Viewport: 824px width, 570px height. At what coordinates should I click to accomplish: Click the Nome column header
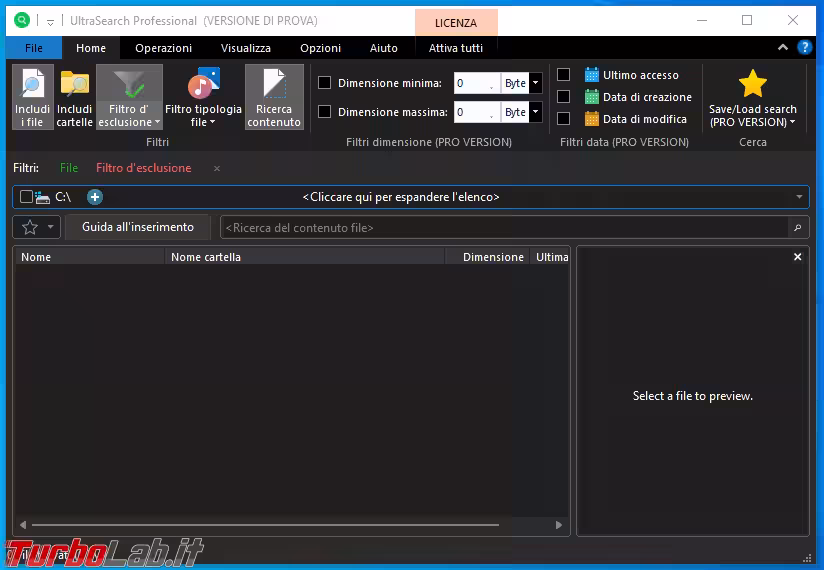pos(89,257)
